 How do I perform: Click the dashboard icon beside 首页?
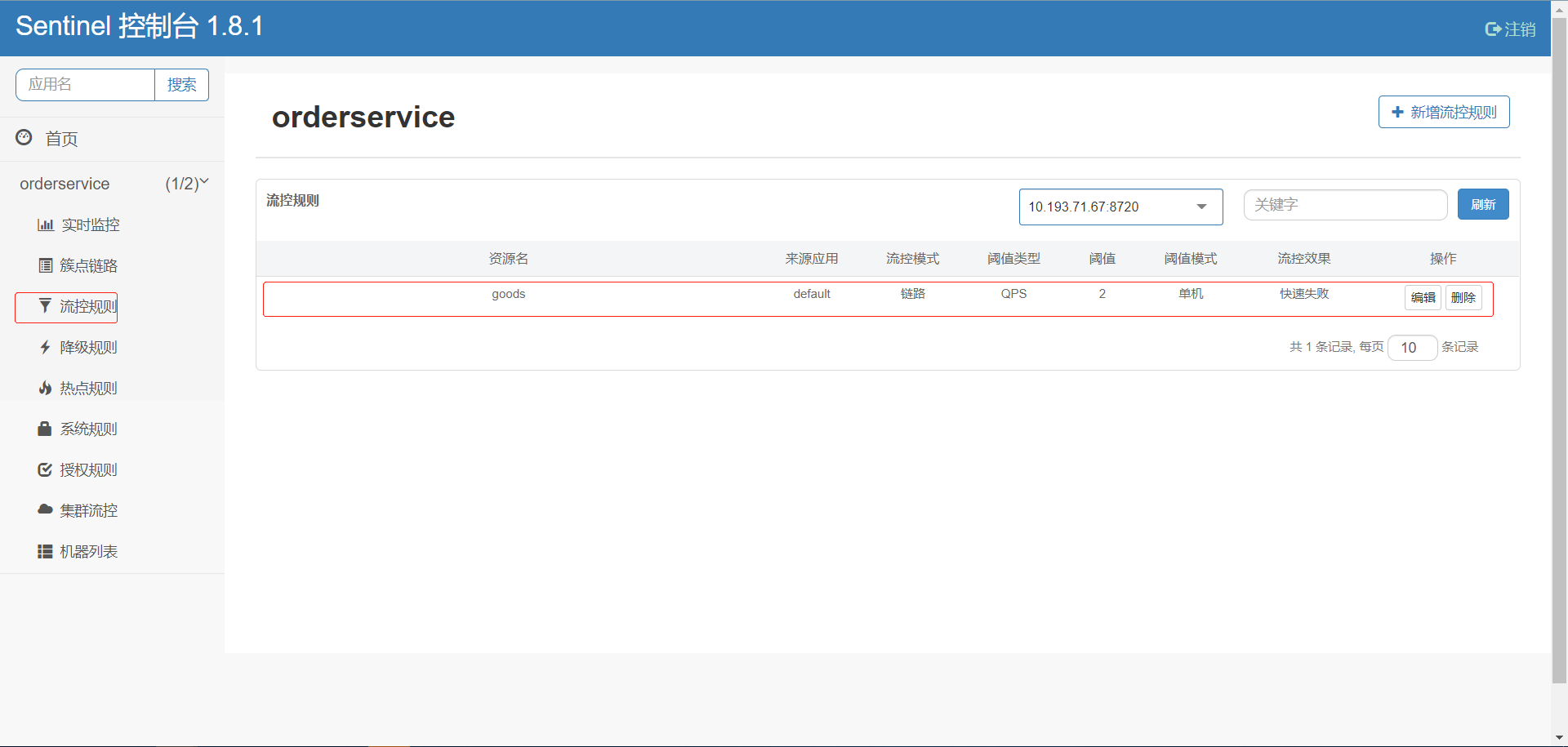24,137
